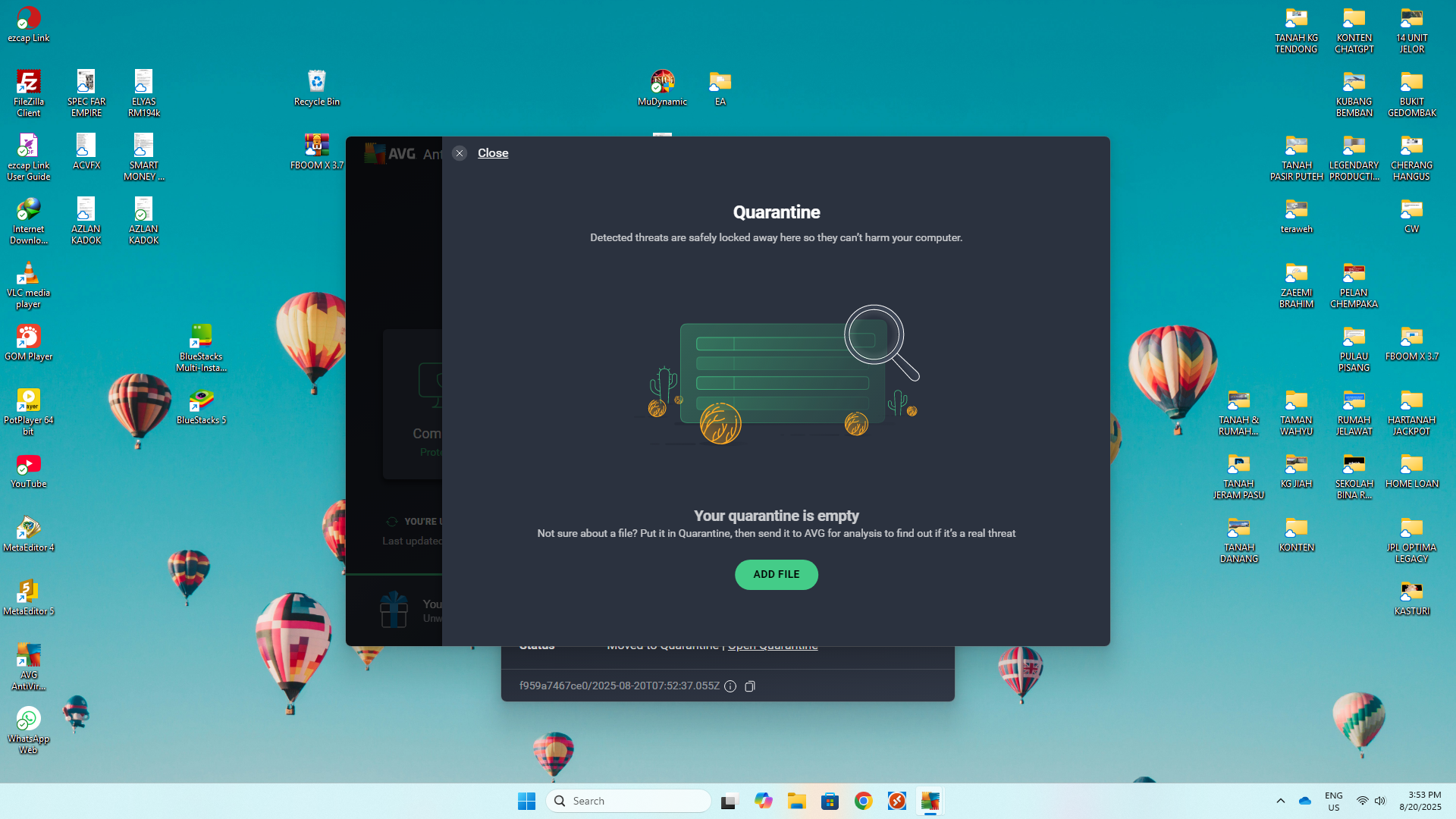Select the Recycle Bin icon

[316, 82]
